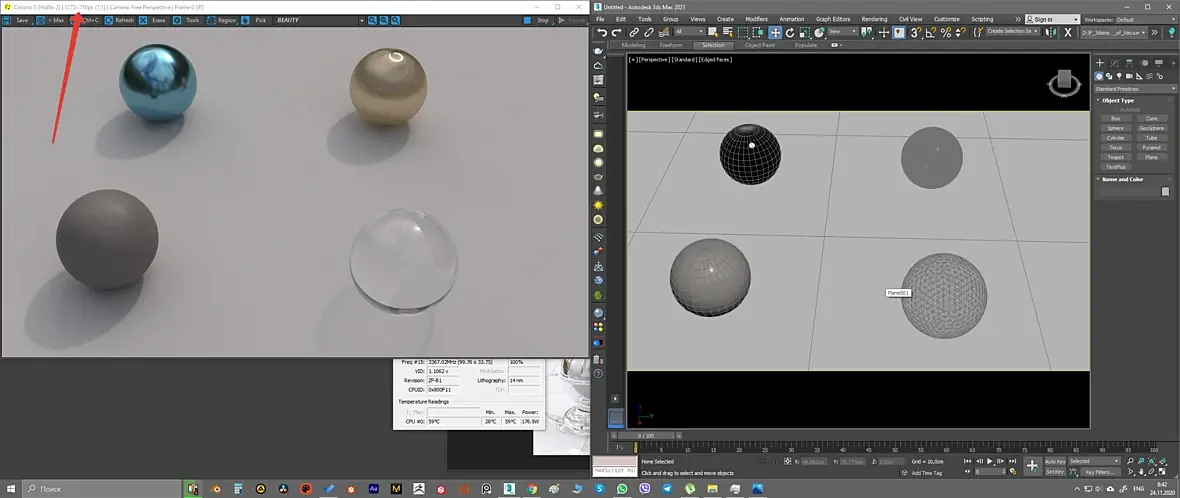The width and height of the screenshot is (1180, 498).
Task: Click the Erase button in Corona toolbar
Action: (x=153, y=20)
